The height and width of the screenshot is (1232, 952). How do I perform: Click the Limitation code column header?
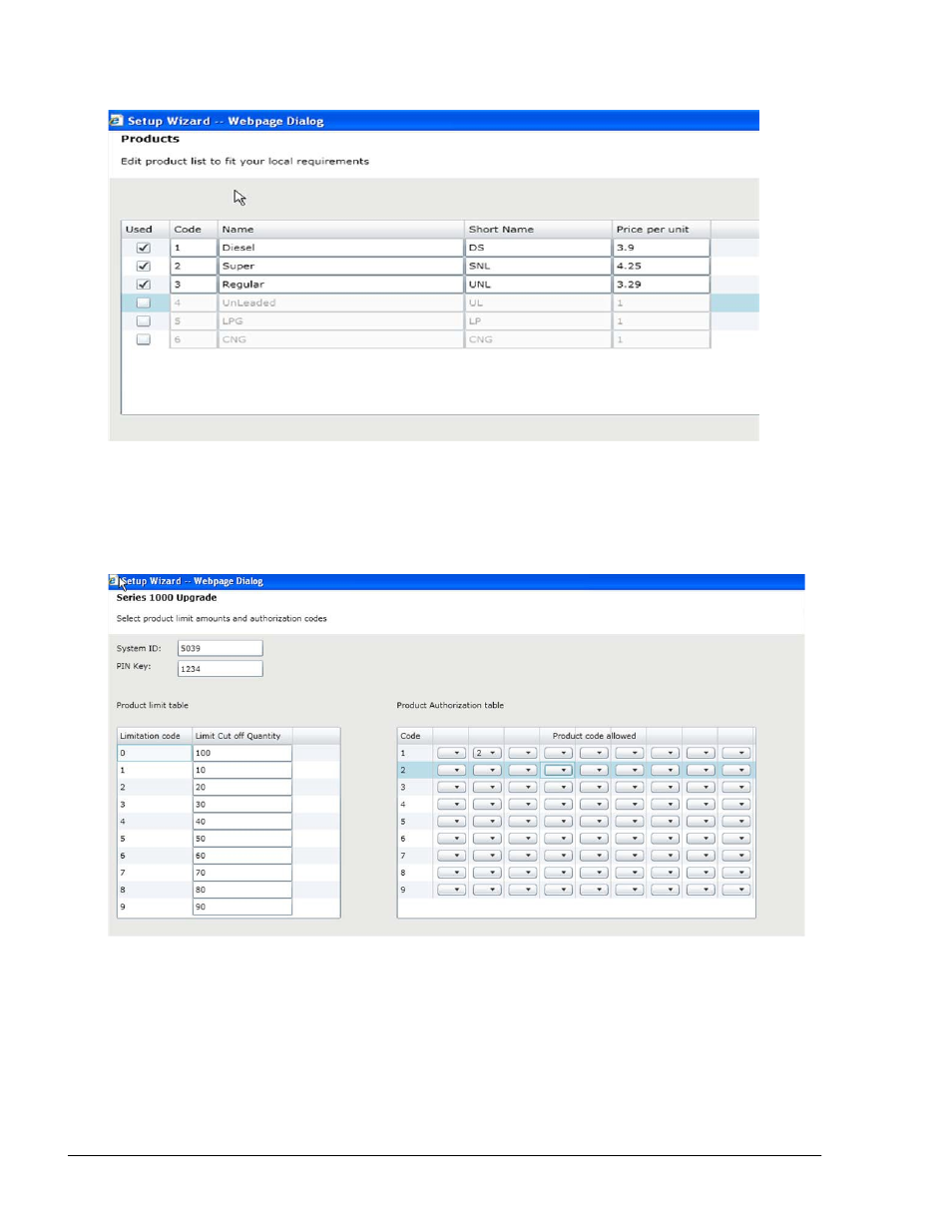pos(154,736)
